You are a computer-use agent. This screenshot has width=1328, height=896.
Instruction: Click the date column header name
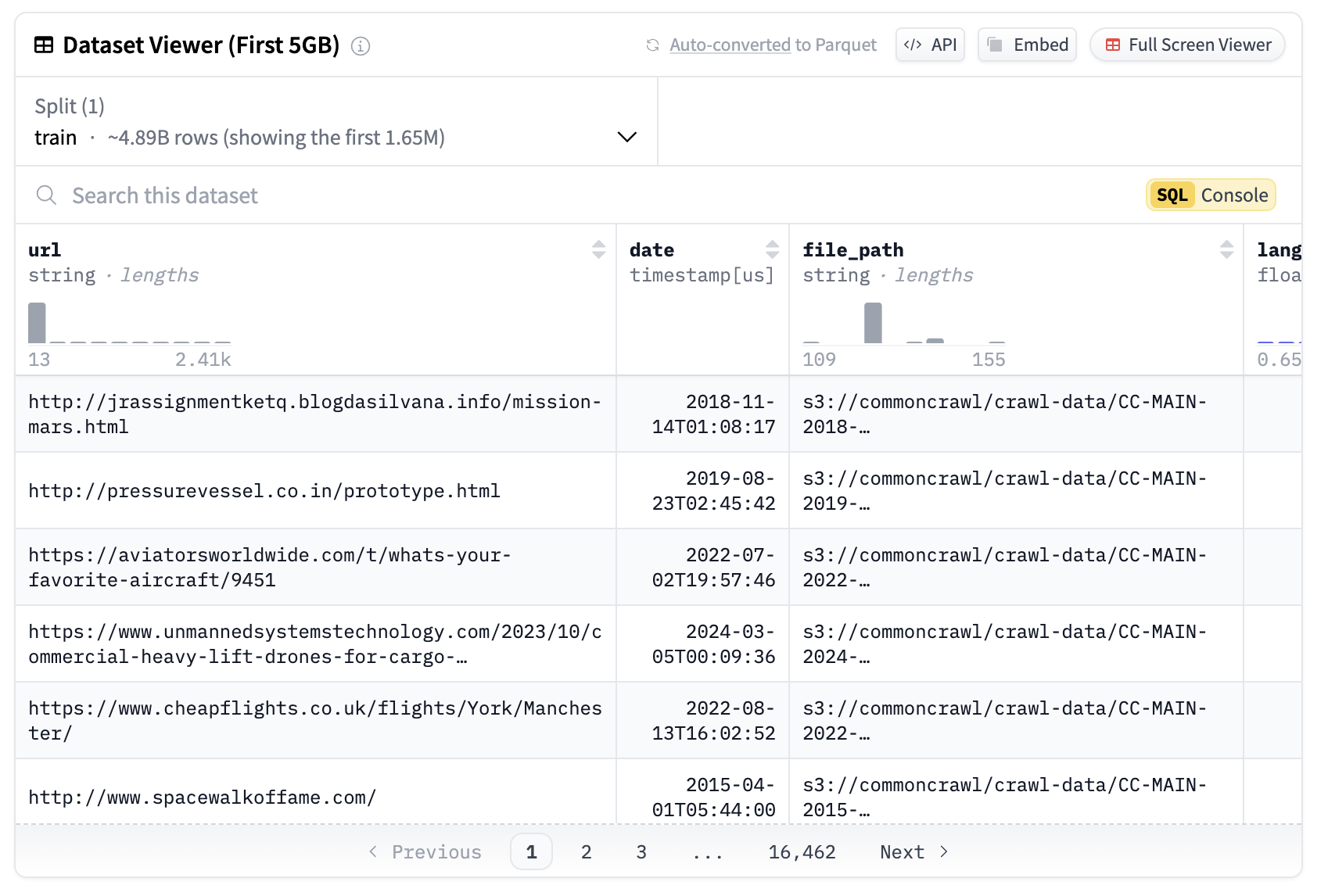tap(651, 249)
